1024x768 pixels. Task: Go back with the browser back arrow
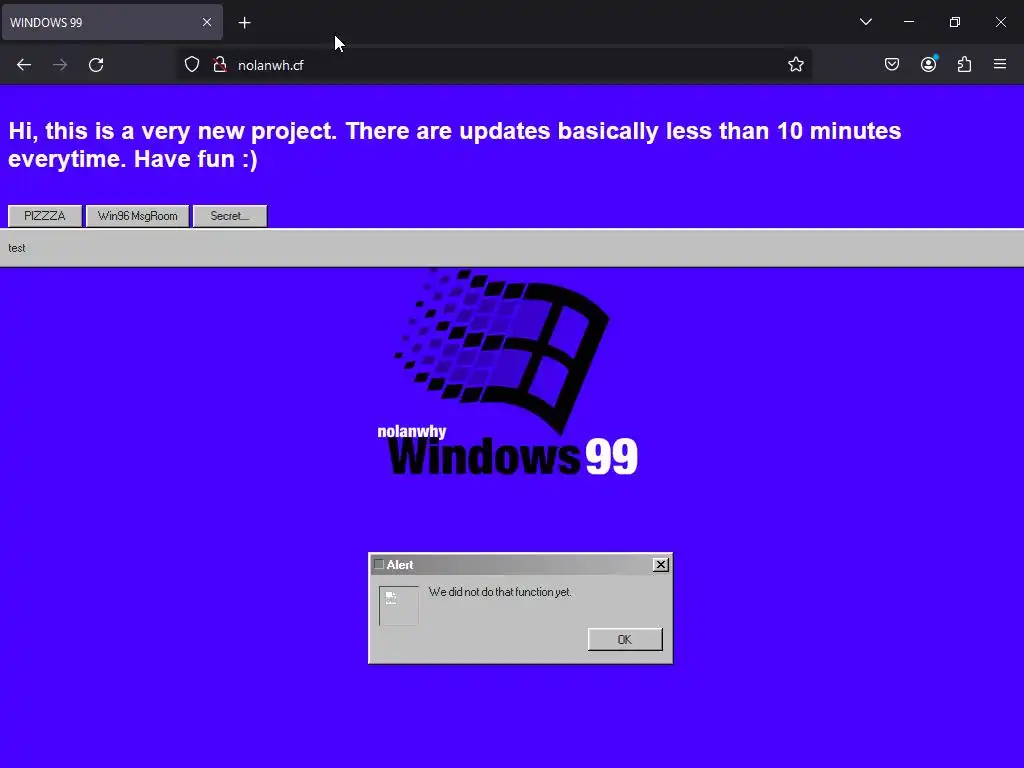click(24, 65)
